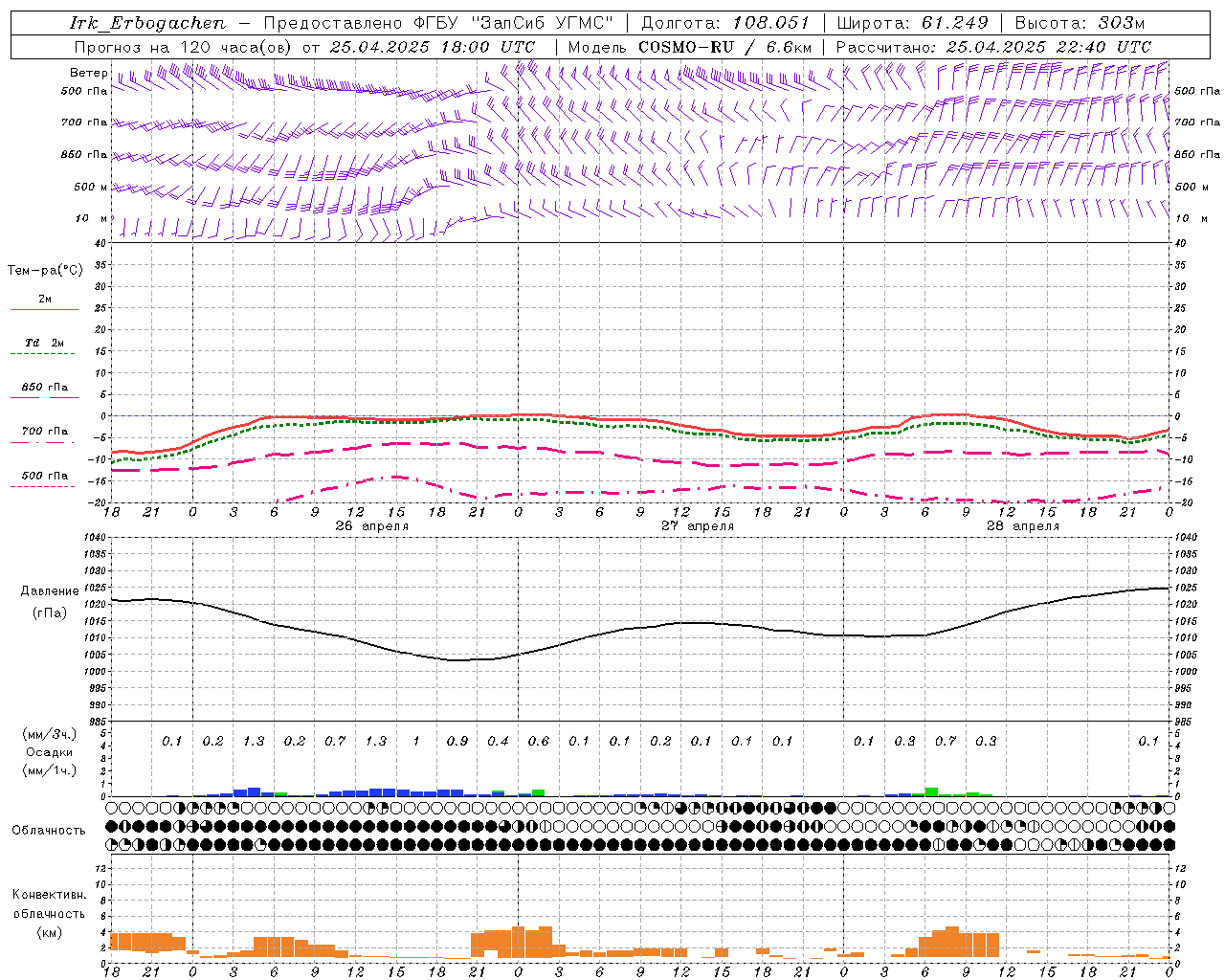The height and width of the screenshot is (980, 1225).
Task: Click the 'Тем-ра(°C)' temperature panel label
Action: 45,271
